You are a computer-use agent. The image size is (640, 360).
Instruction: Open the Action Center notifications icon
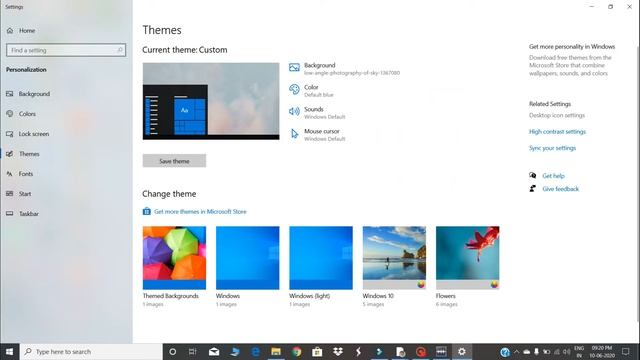pyautogui.click(x=625, y=351)
